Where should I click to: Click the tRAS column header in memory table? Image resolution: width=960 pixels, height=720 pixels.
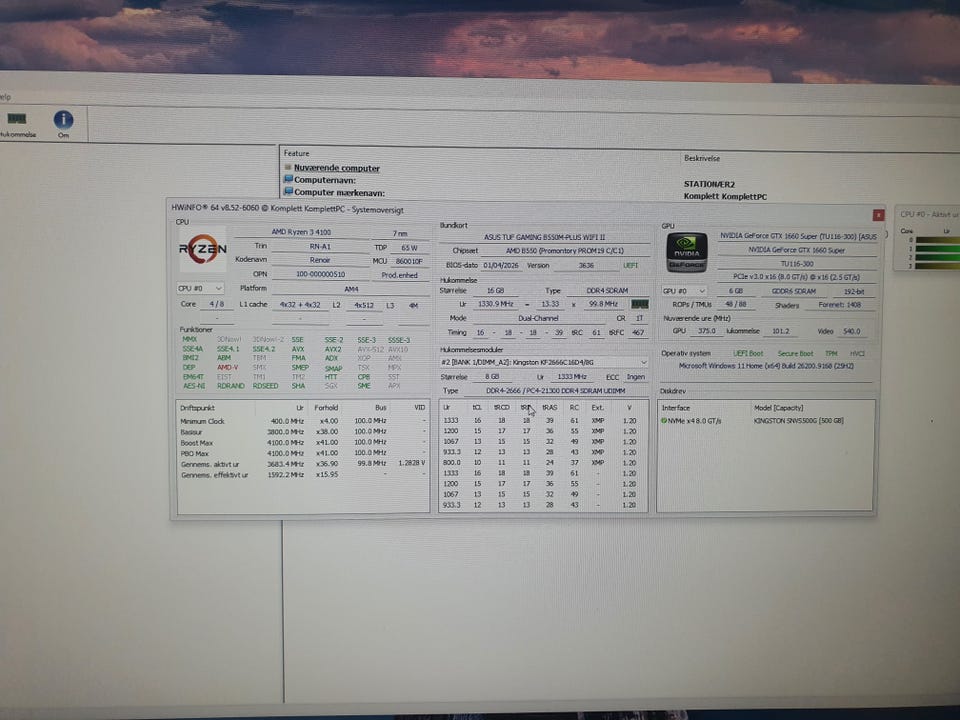click(x=550, y=408)
